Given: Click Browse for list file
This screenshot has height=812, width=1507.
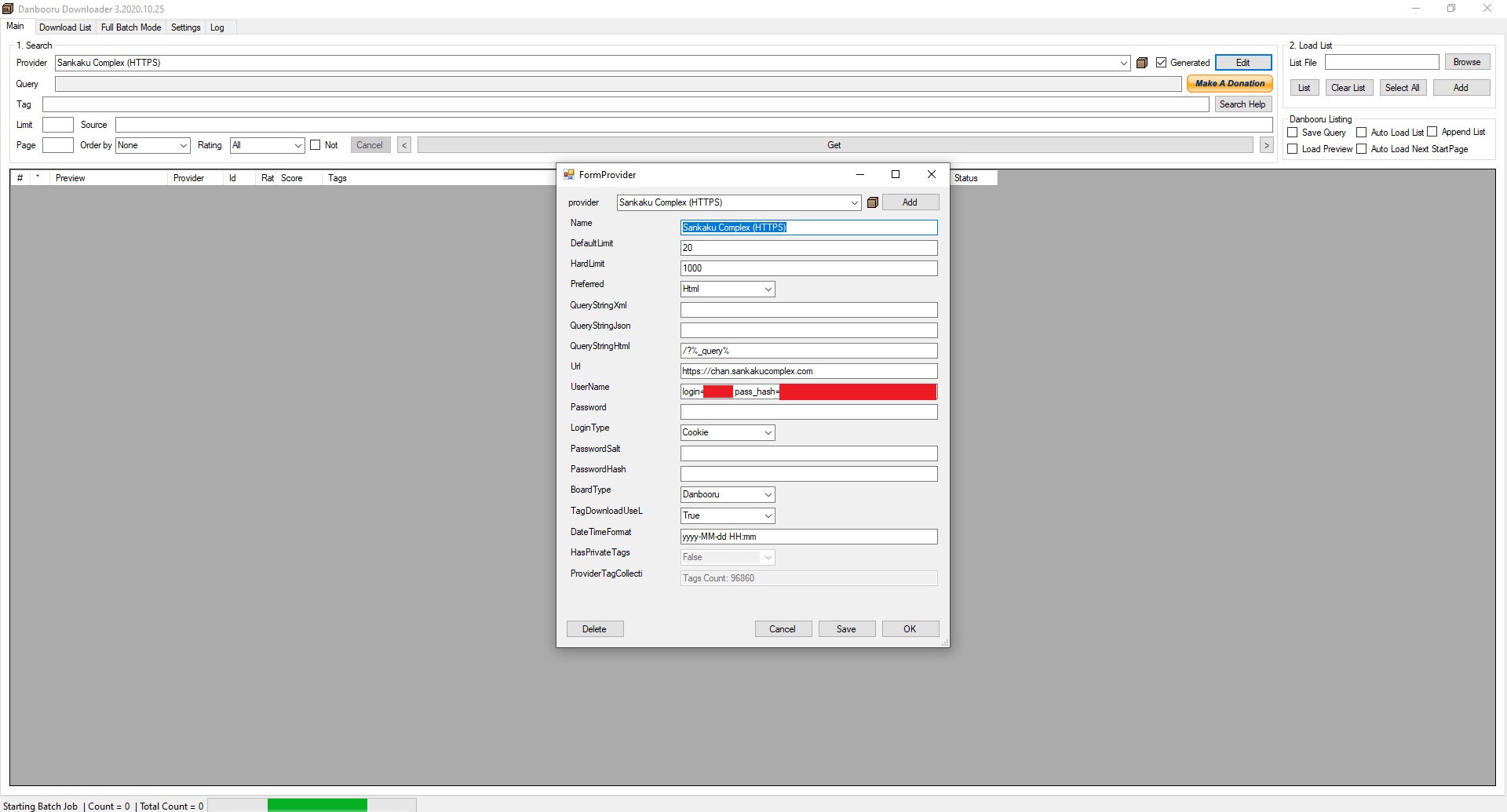Looking at the screenshot, I should pyautogui.click(x=1467, y=62).
